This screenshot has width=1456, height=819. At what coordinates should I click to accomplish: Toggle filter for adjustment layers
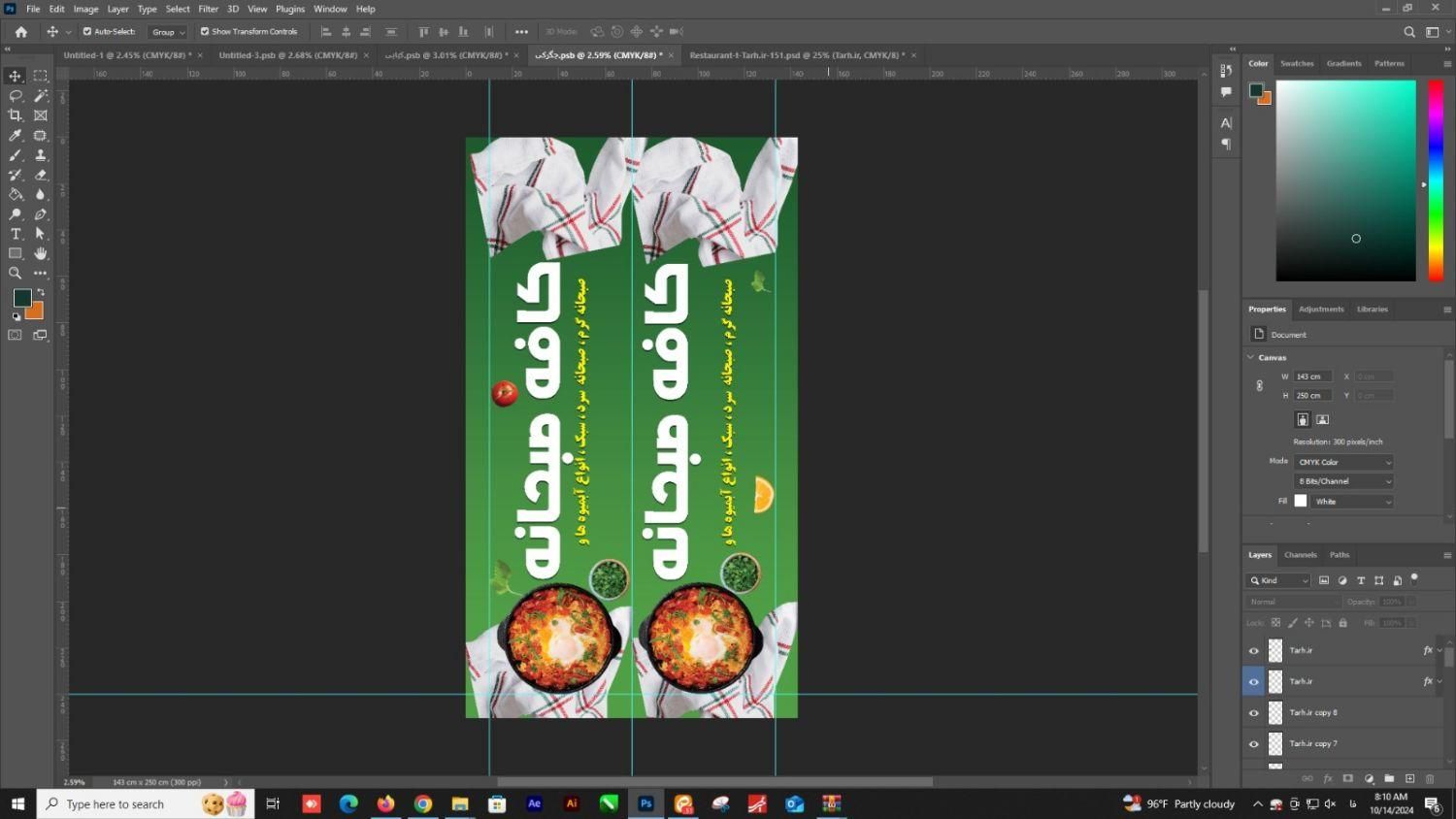1342,580
